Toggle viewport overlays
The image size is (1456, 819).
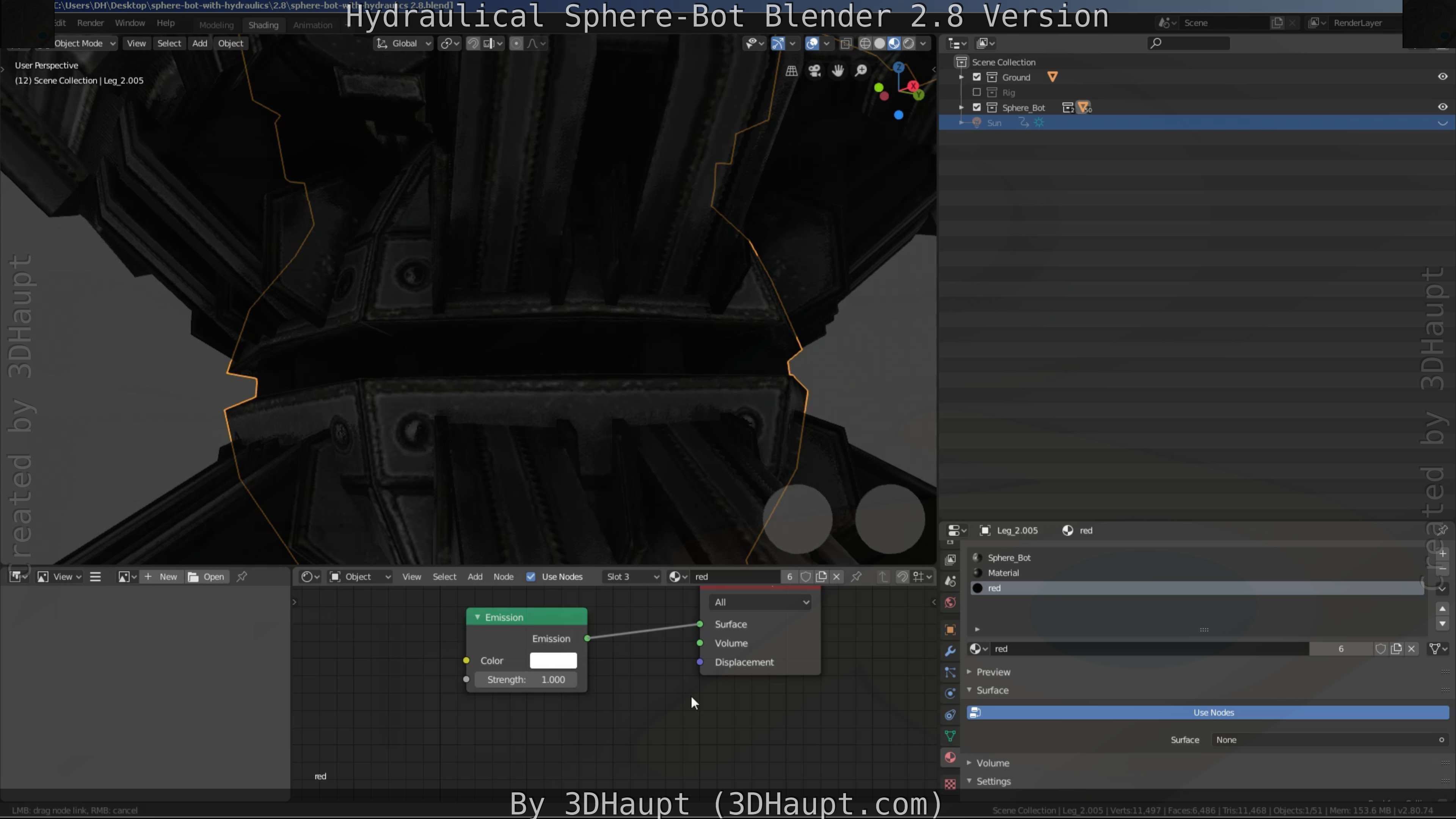812,44
